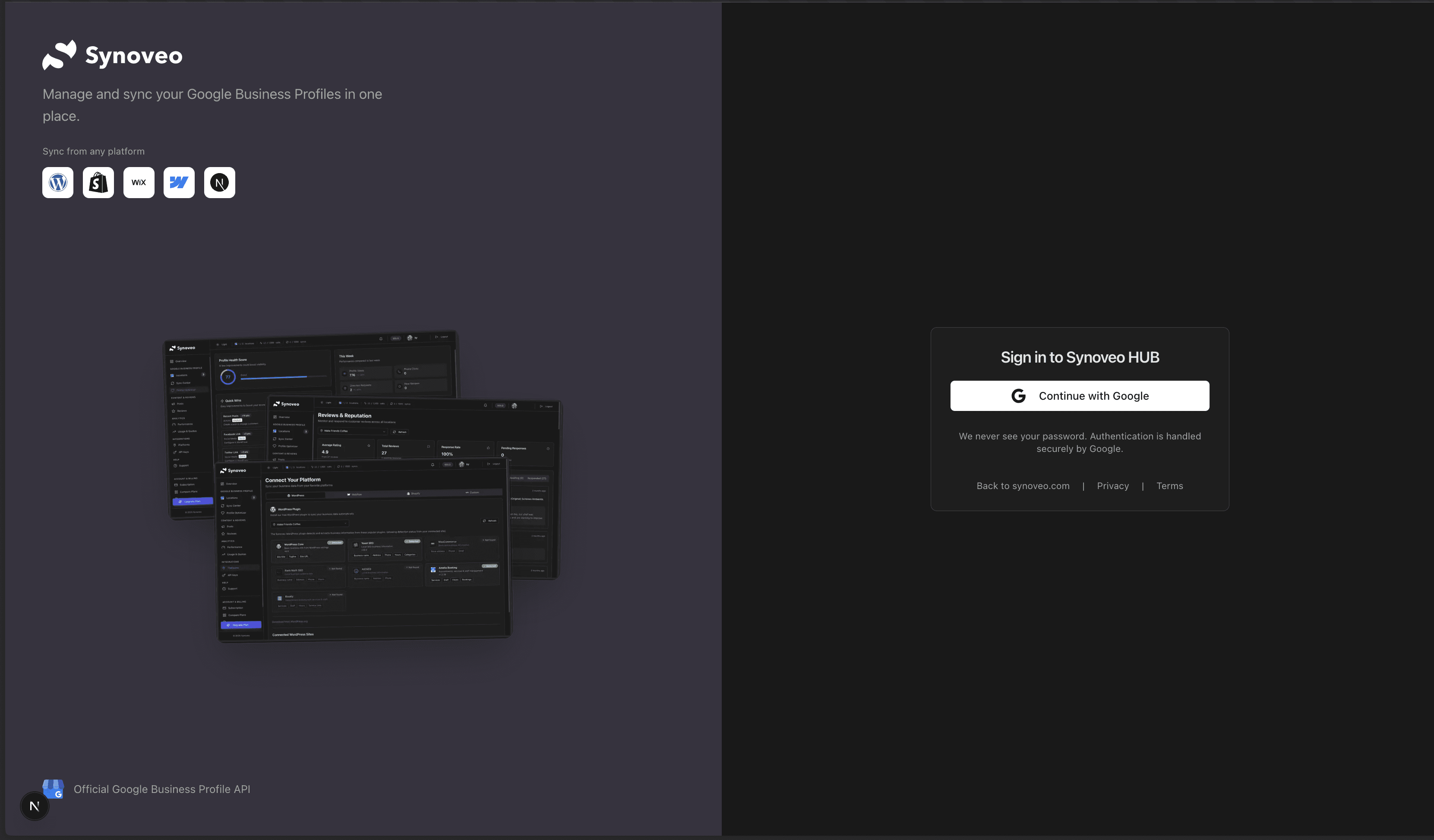Viewport: 1434px width, 840px height.
Task: Open the Privacy link
Action: [1112, 486]
